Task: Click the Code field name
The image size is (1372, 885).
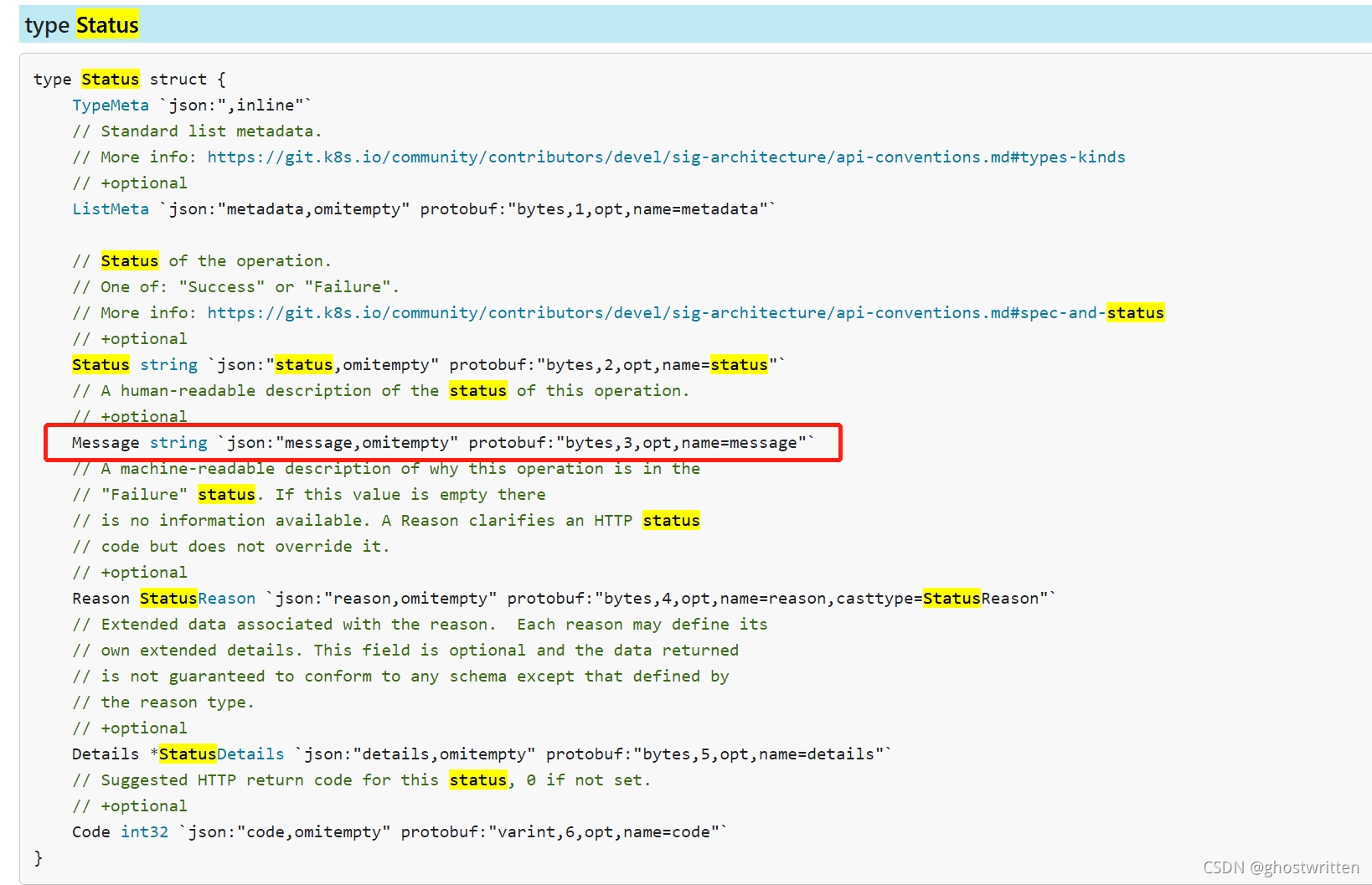Action: (x=91, y=831)
